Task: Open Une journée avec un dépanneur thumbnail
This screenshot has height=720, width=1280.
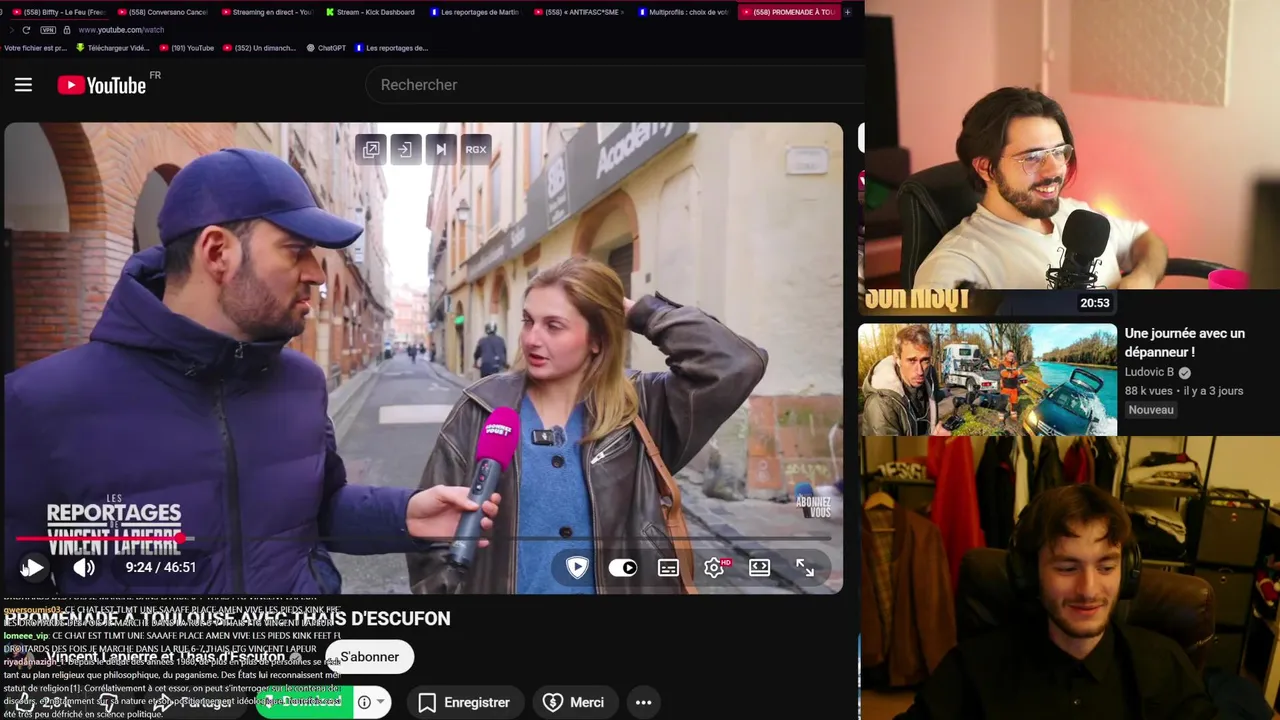Action: [987, 379]
